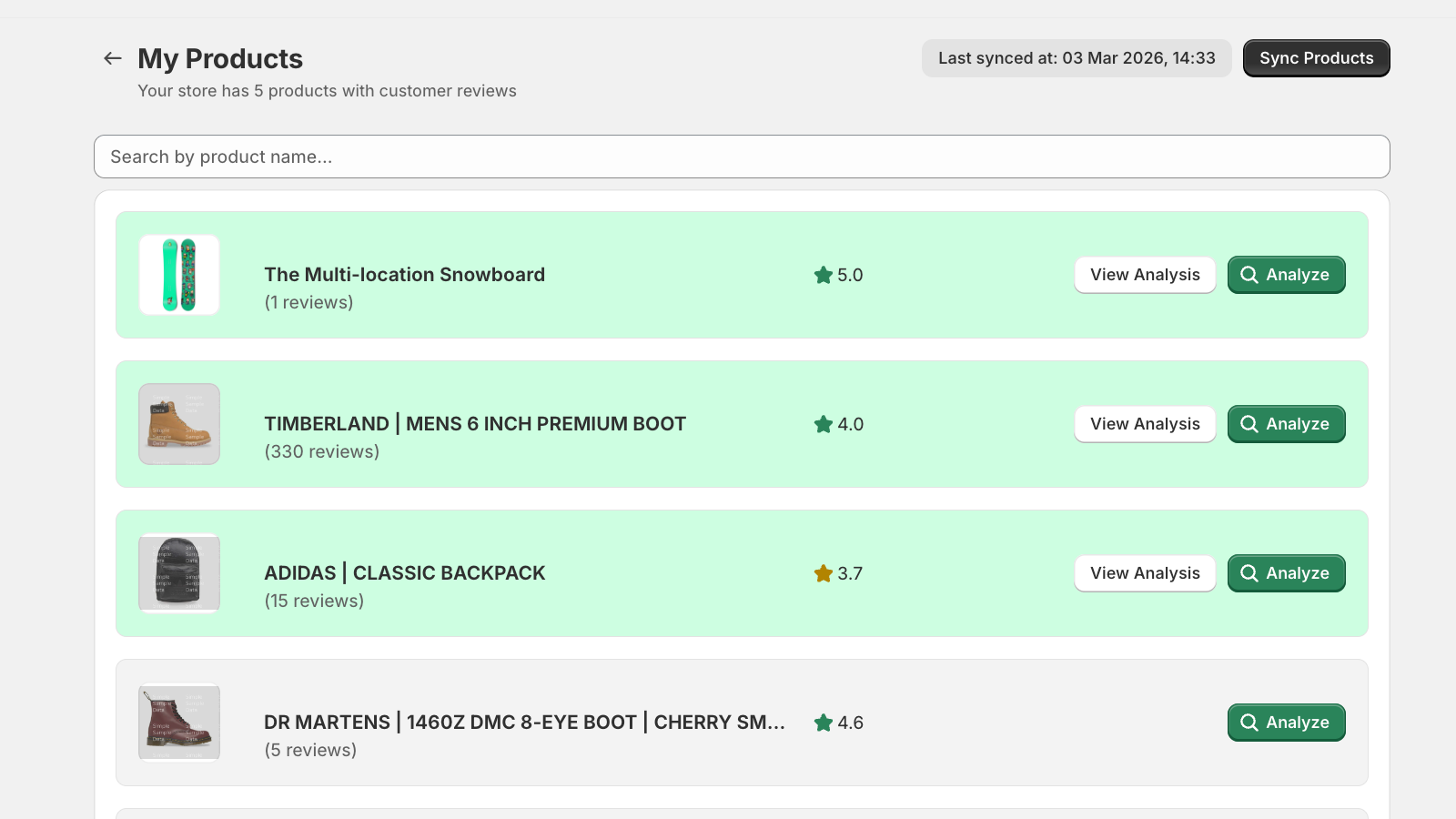The height and width of the screenshot is (819, 1456).
Task: View Analysis for the Multi-location Snowboard
Action: click(1145, 275)
